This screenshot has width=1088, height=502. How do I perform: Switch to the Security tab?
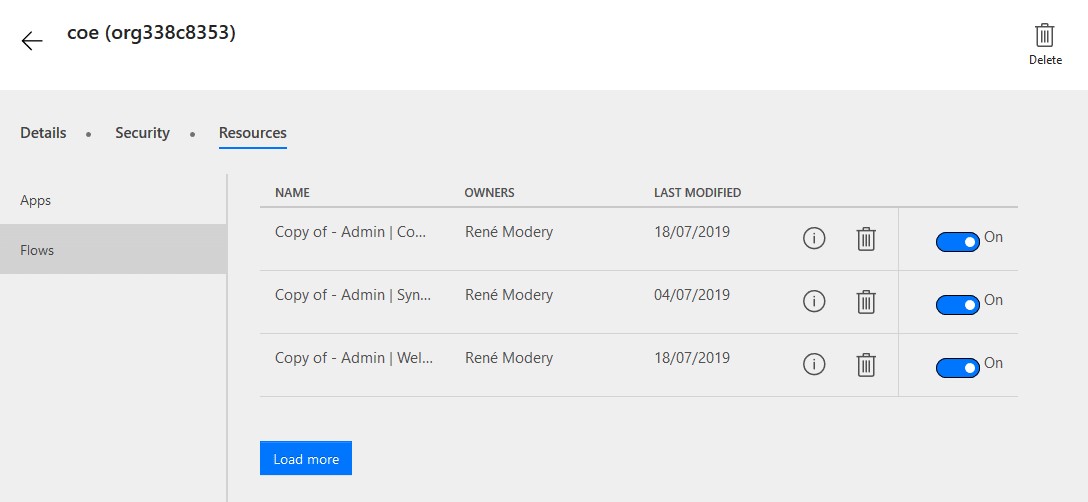click(142, 133)
